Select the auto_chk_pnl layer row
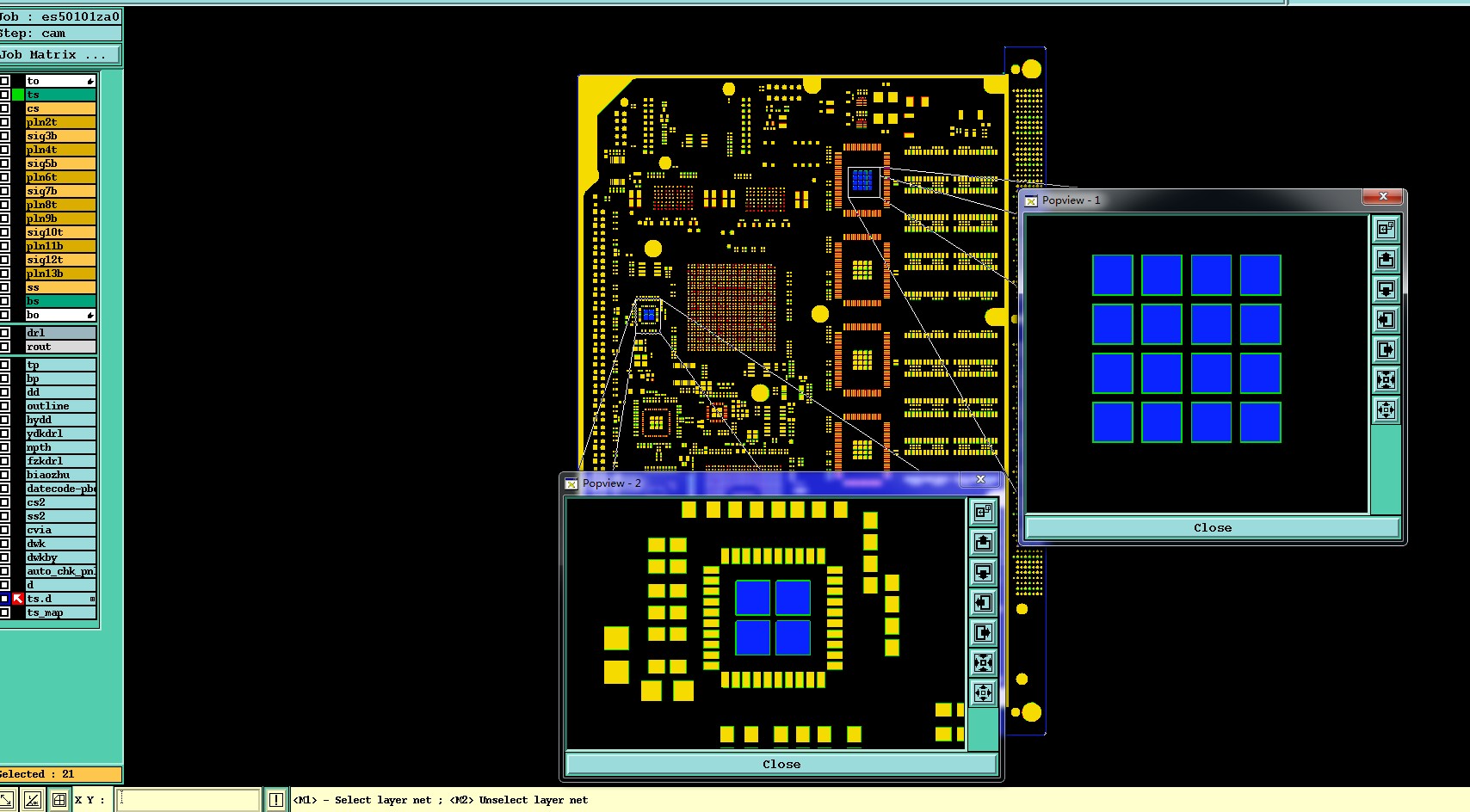Screen dimensions: 1470x812 click(x=60, y=571)
